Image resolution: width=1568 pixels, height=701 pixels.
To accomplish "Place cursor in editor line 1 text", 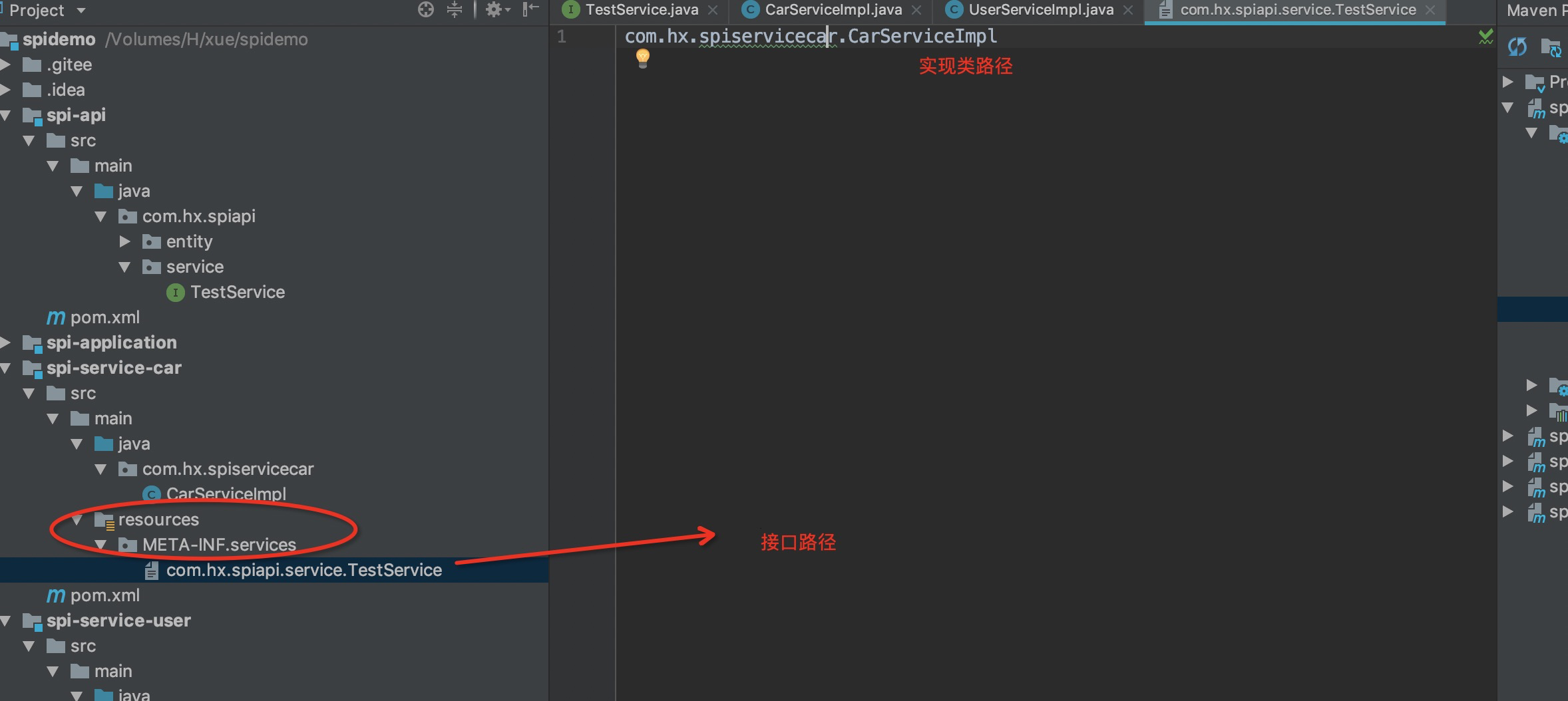I will [x=811, y=36].
